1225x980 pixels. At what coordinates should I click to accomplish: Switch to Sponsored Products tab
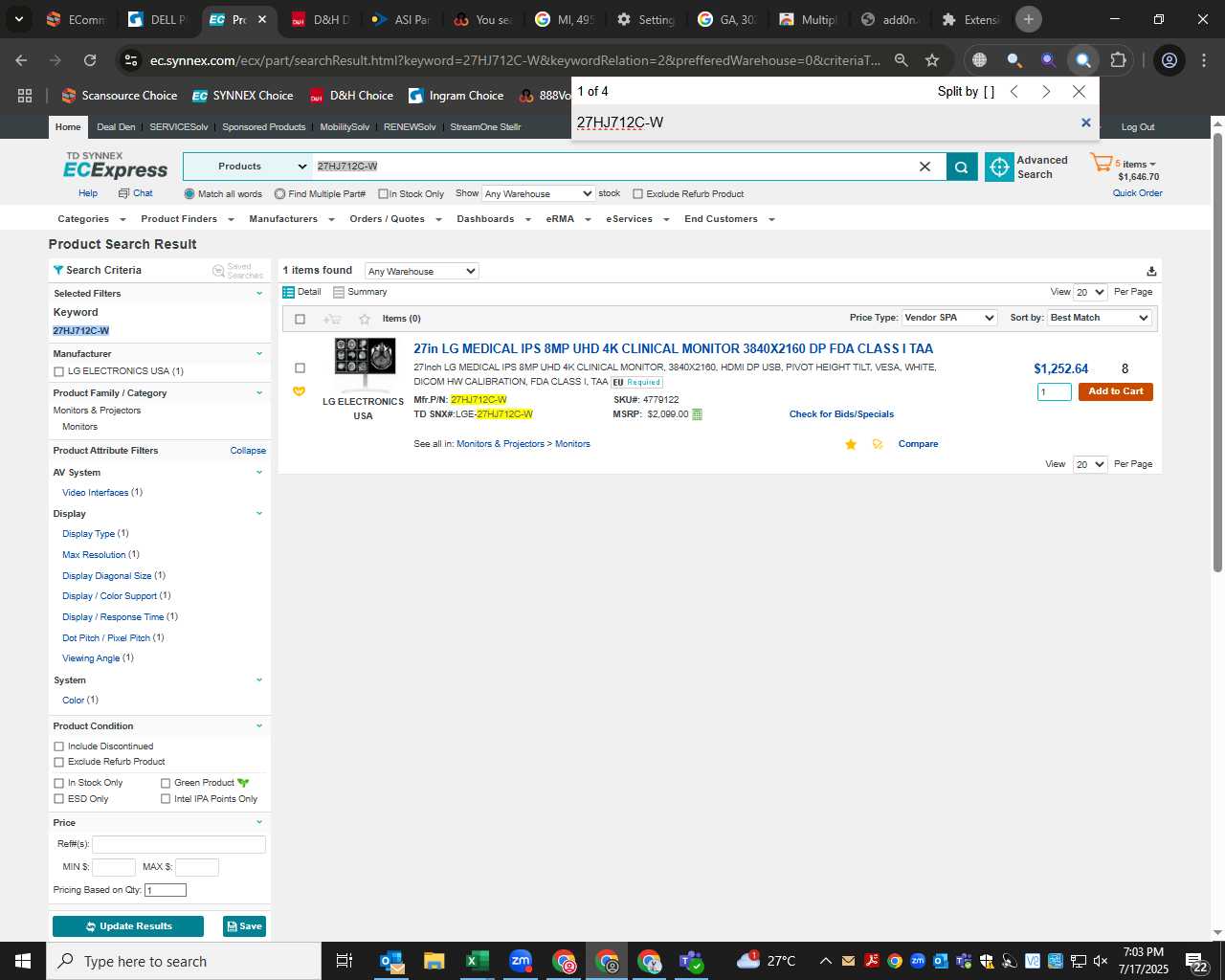(263, 127)
